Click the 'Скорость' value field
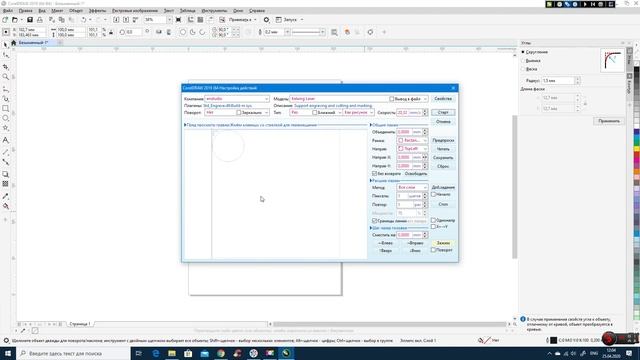Viewport: 640px width, 360px height. tap(409, 112)
